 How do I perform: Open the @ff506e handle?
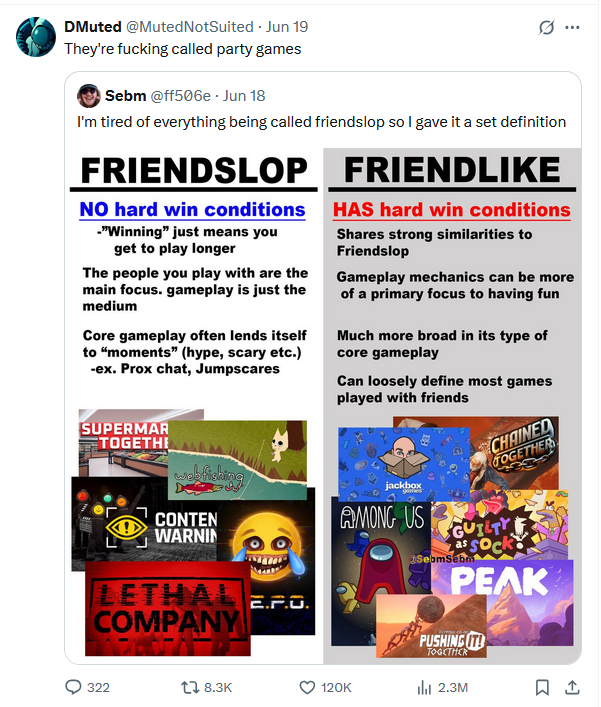coord(180,96)
